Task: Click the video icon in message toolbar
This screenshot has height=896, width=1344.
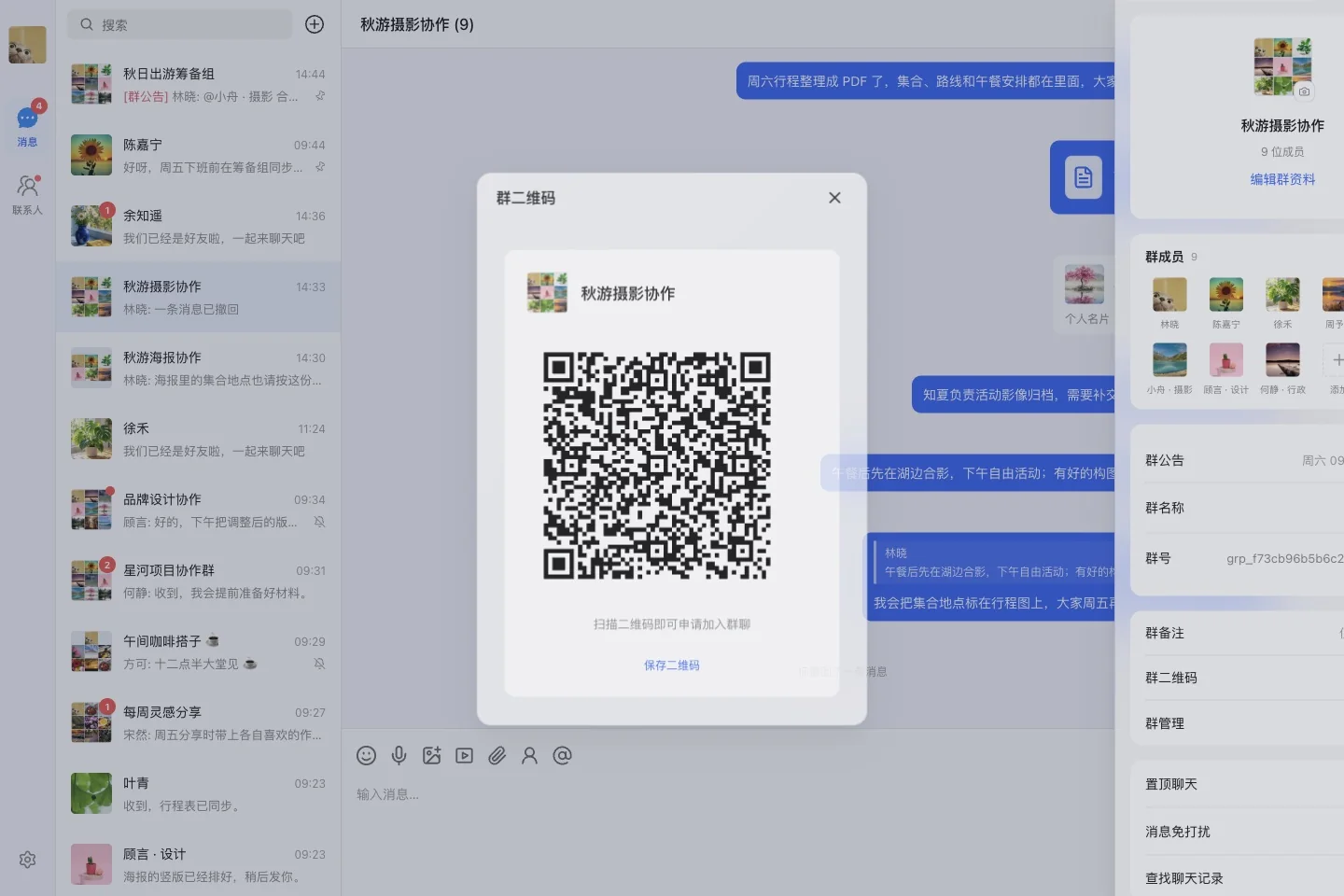Action: click(464, 755)
